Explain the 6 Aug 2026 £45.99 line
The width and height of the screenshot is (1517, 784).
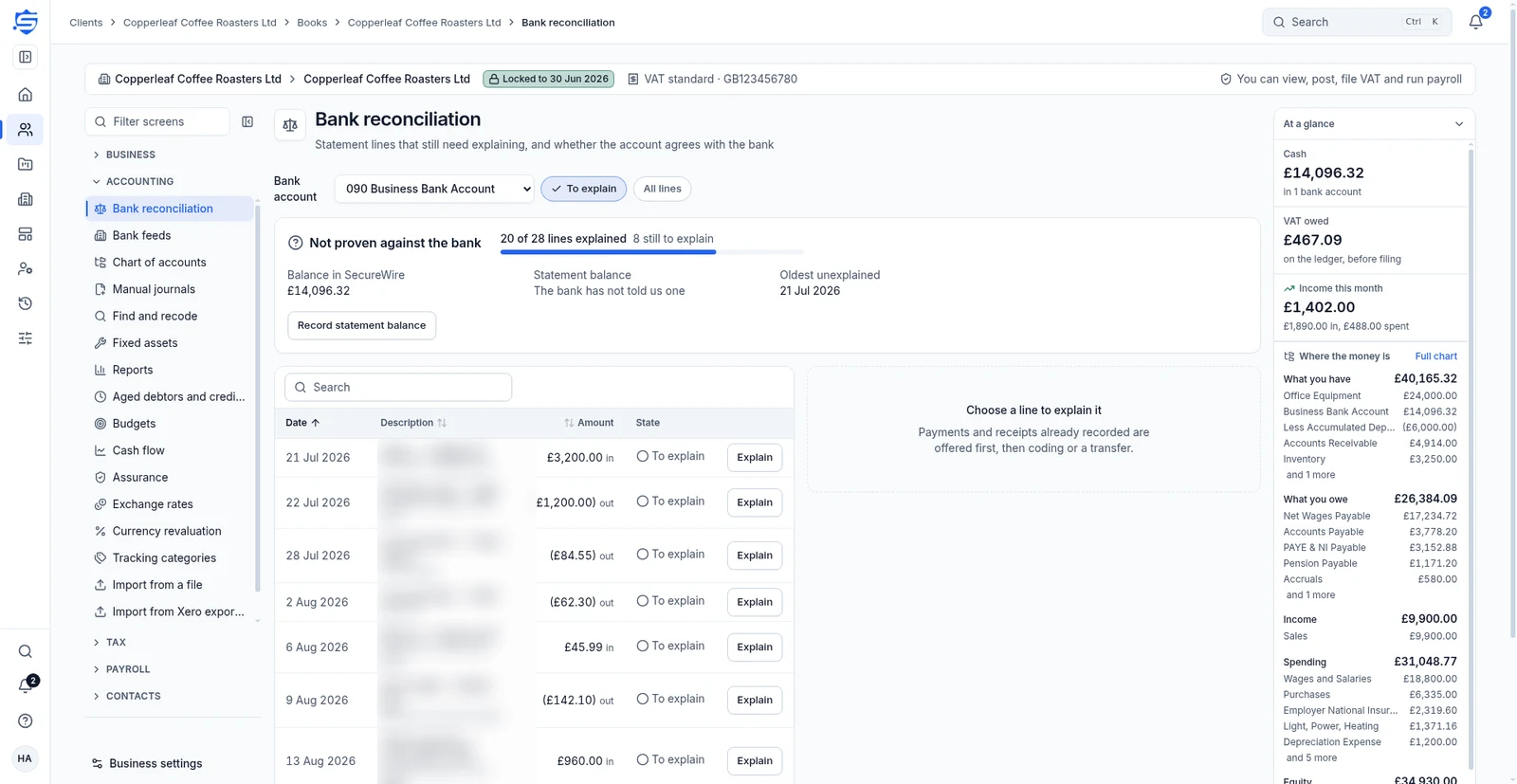pyautogui.click(x=755, y=647)
